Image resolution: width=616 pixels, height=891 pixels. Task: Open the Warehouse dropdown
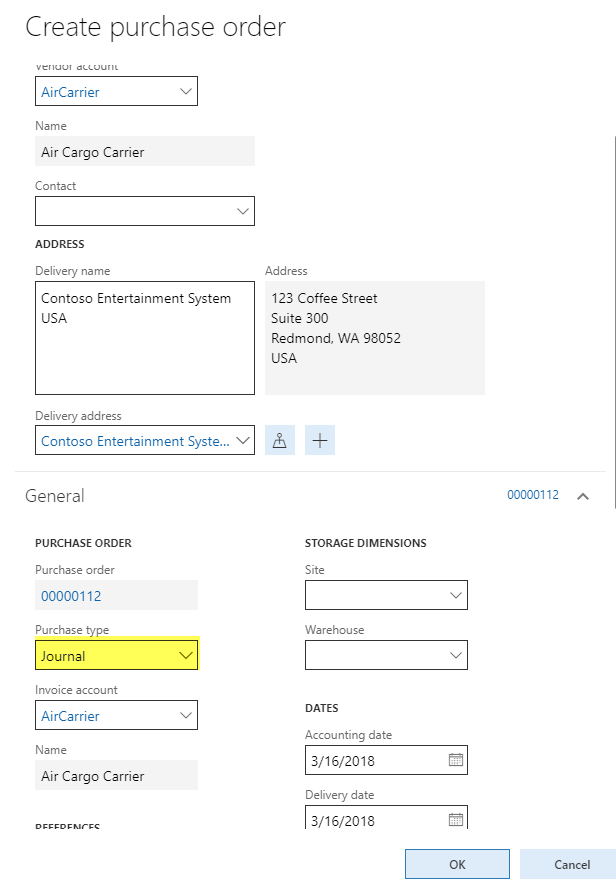click(455, 656)
